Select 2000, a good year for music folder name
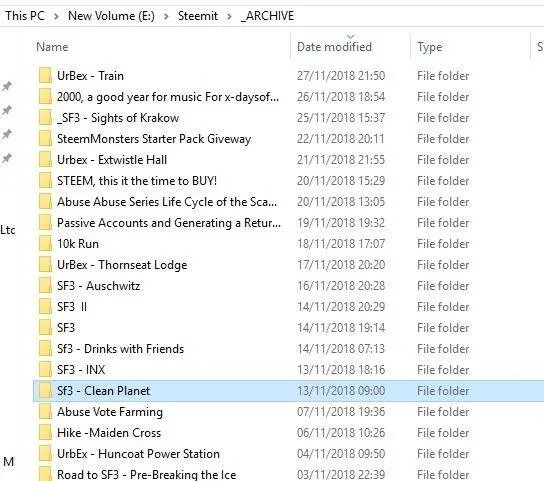The height and width of the screenshot is (481, 544). click(x=168, y=97)
